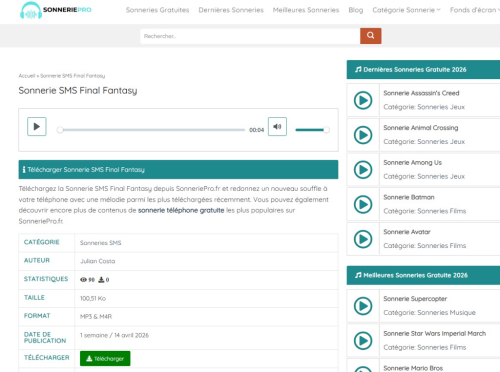Click Sonneries Jeux category under Animal Crossing
500x372 pixels.
441,142
